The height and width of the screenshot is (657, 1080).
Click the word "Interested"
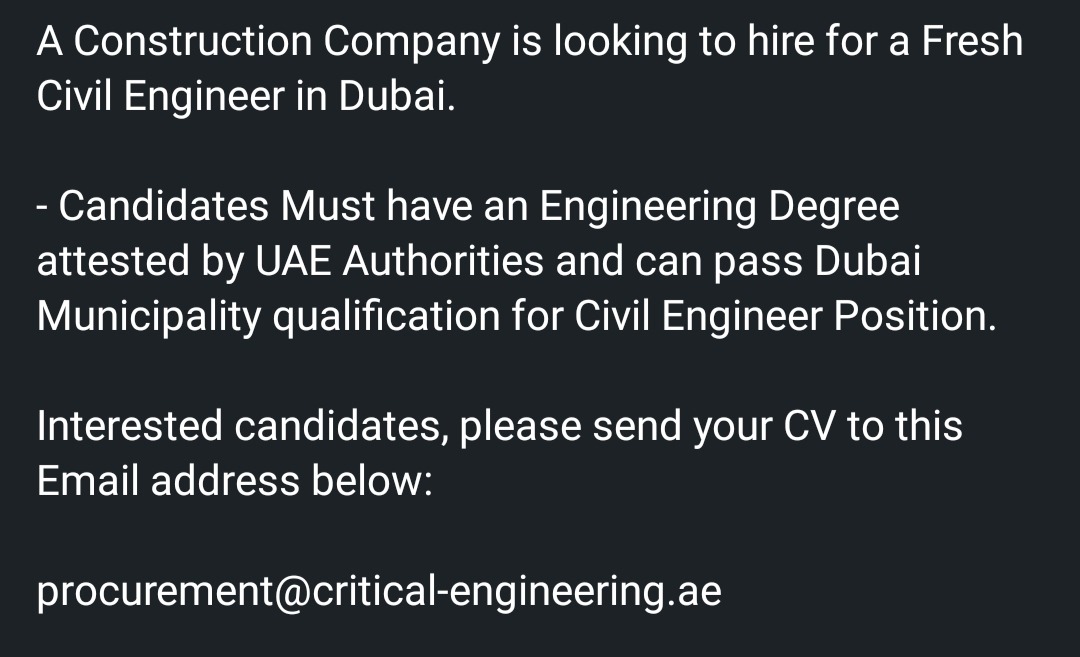pyautogui.click(x=130, y=427)
